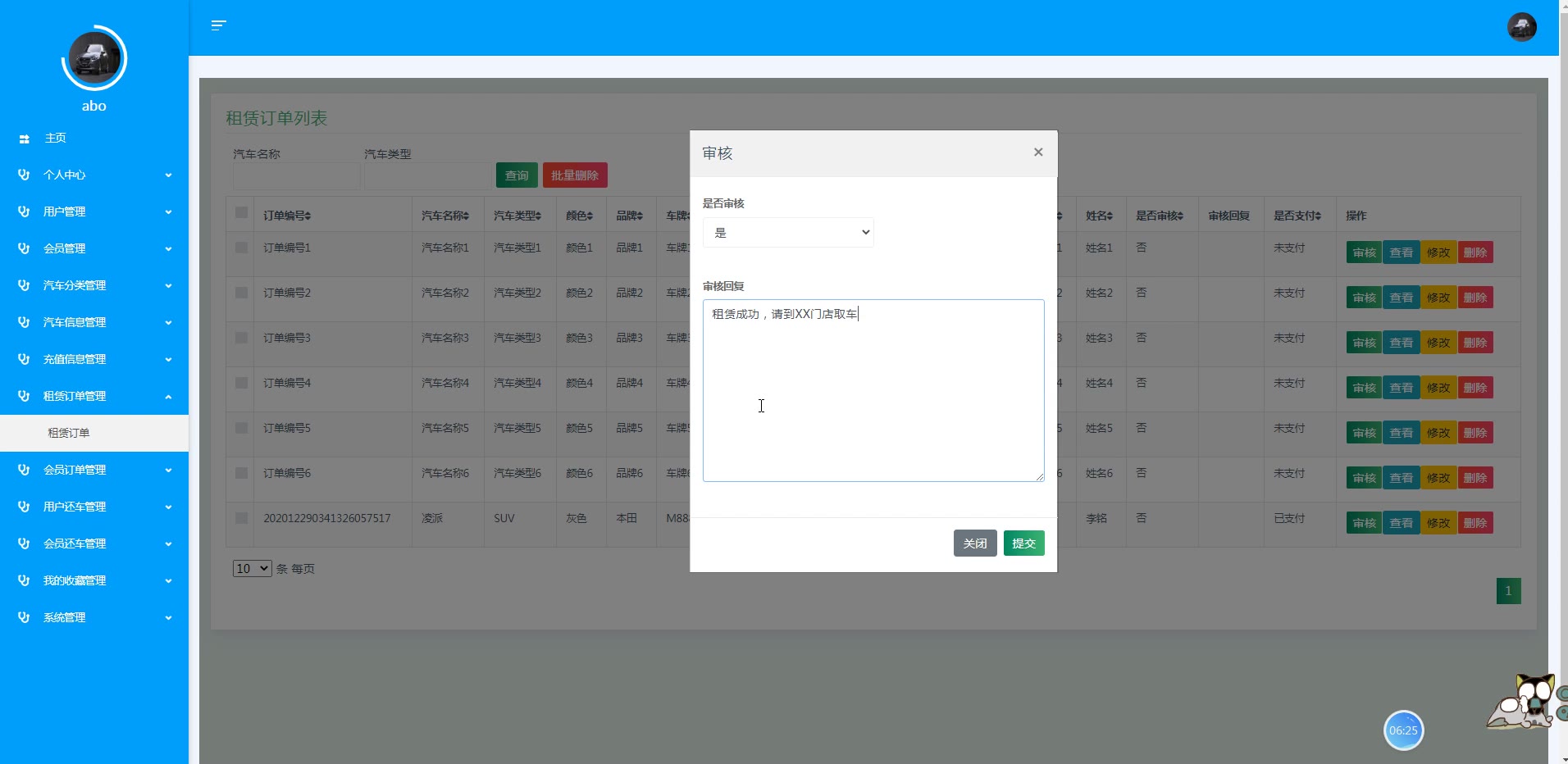Expand the 汽车分类管理 chevron
The height and width of the screenshot is (764, 1568).
tap(168, 286)
